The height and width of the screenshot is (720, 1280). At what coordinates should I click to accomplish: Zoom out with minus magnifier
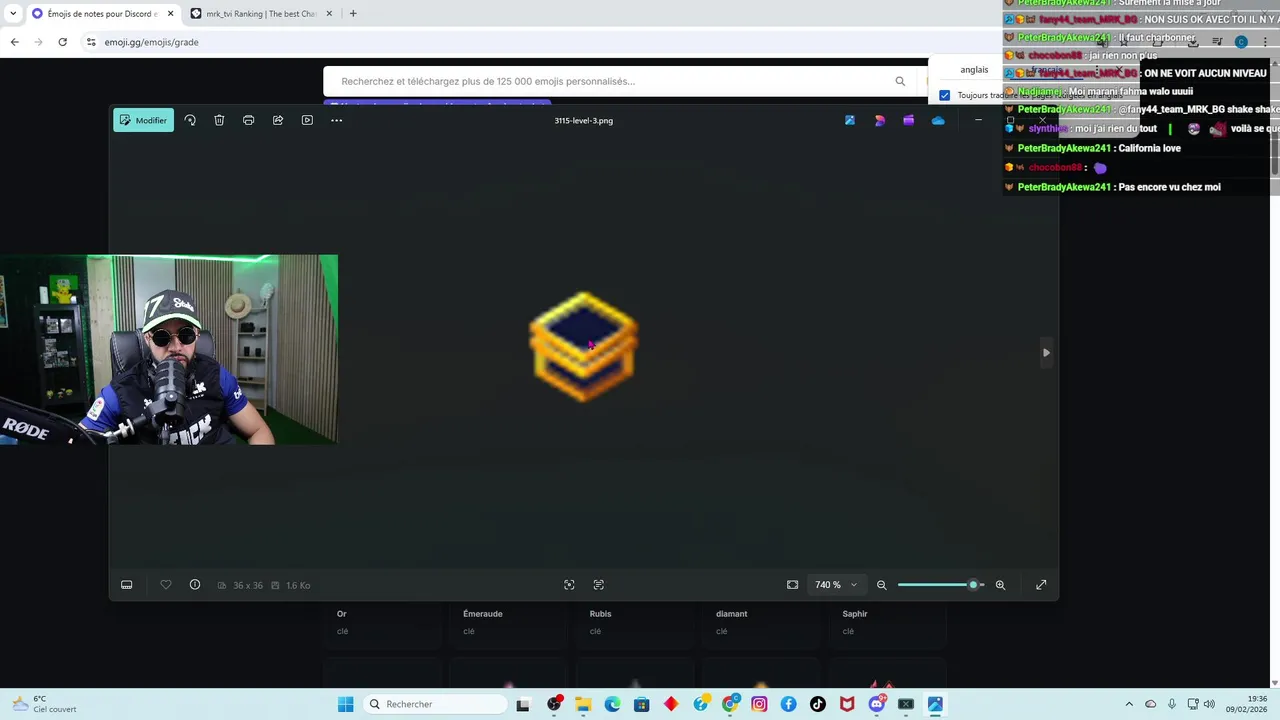pyautogui.click(x=881, y=585)
